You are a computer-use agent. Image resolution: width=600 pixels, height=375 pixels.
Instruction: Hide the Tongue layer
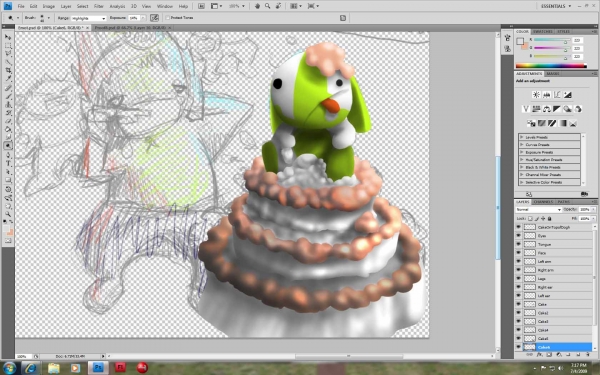[x=518, y=244]
